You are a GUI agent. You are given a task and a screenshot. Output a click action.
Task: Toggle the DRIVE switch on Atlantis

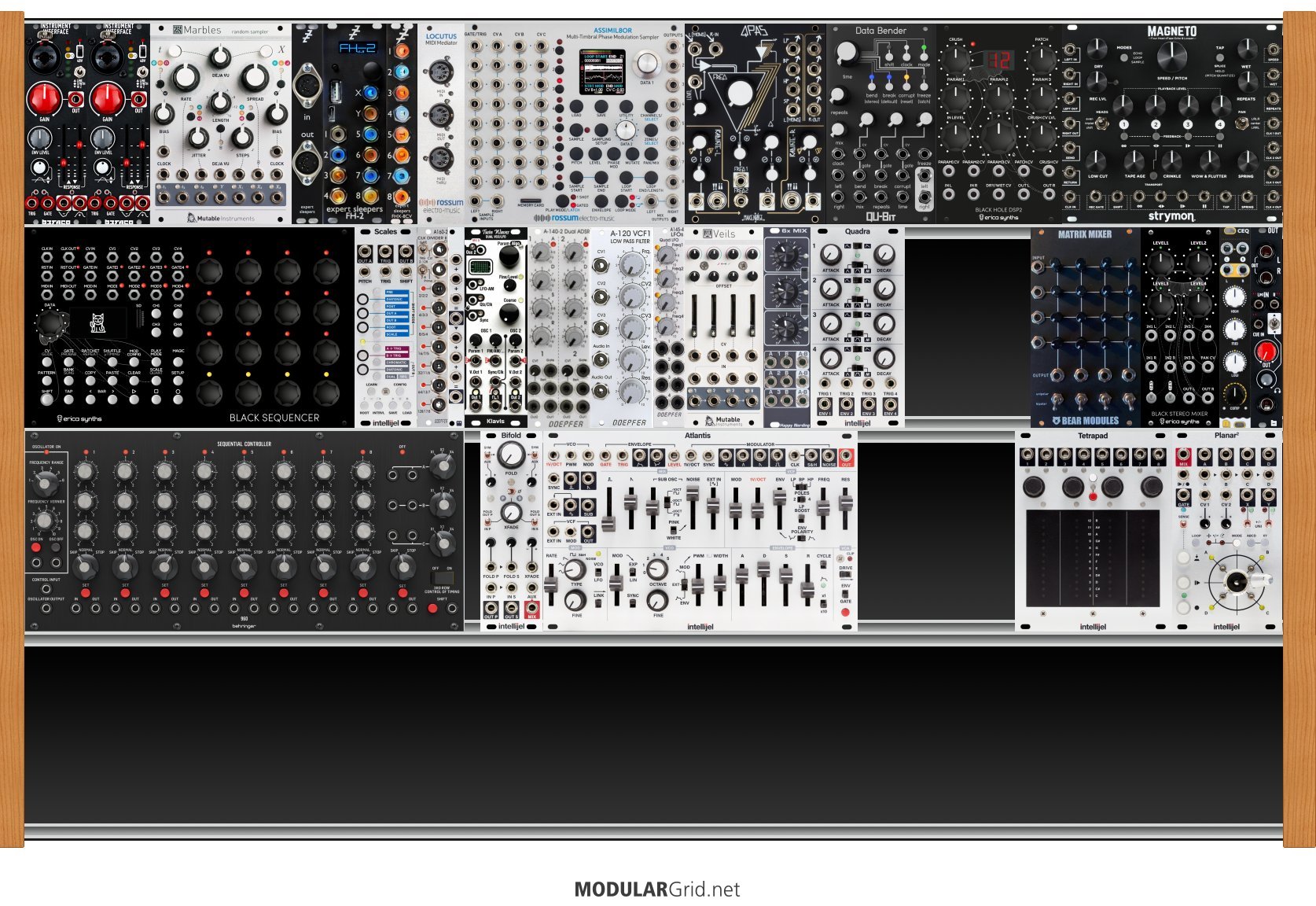tap(845, 576)
